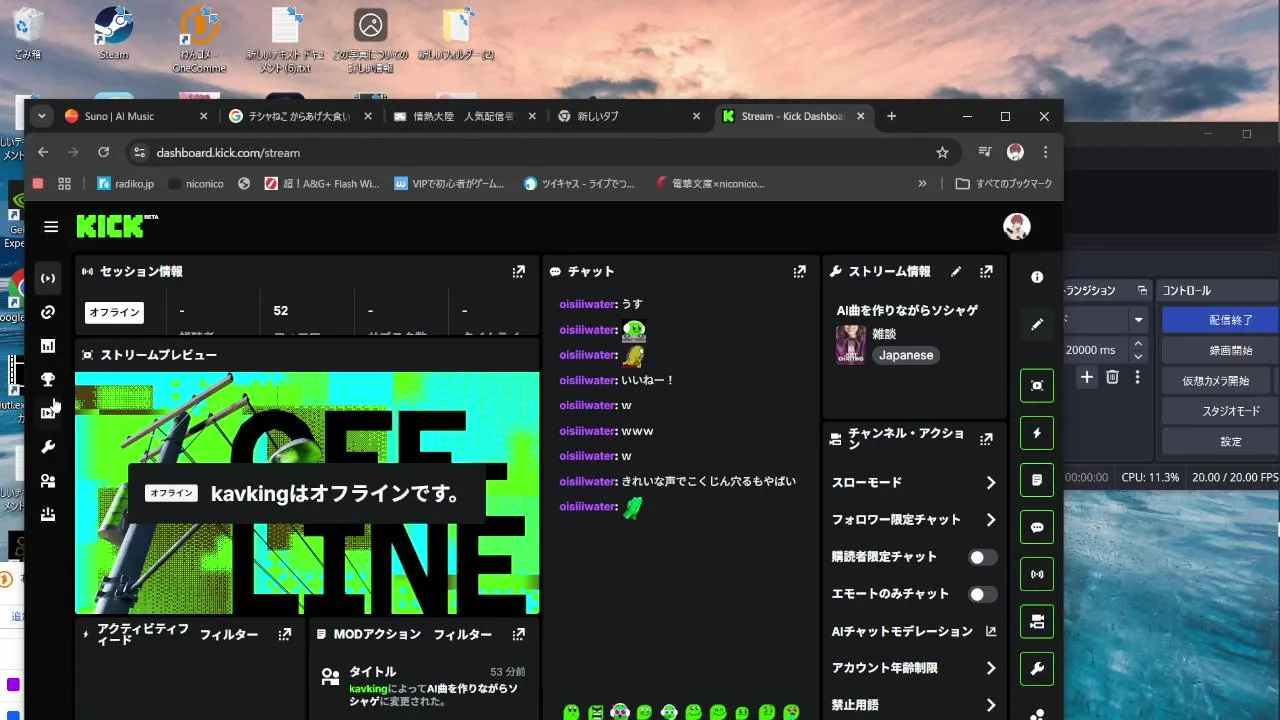Expand the account age restriction option
The image size is (1280, 720).
pos(990,668)
